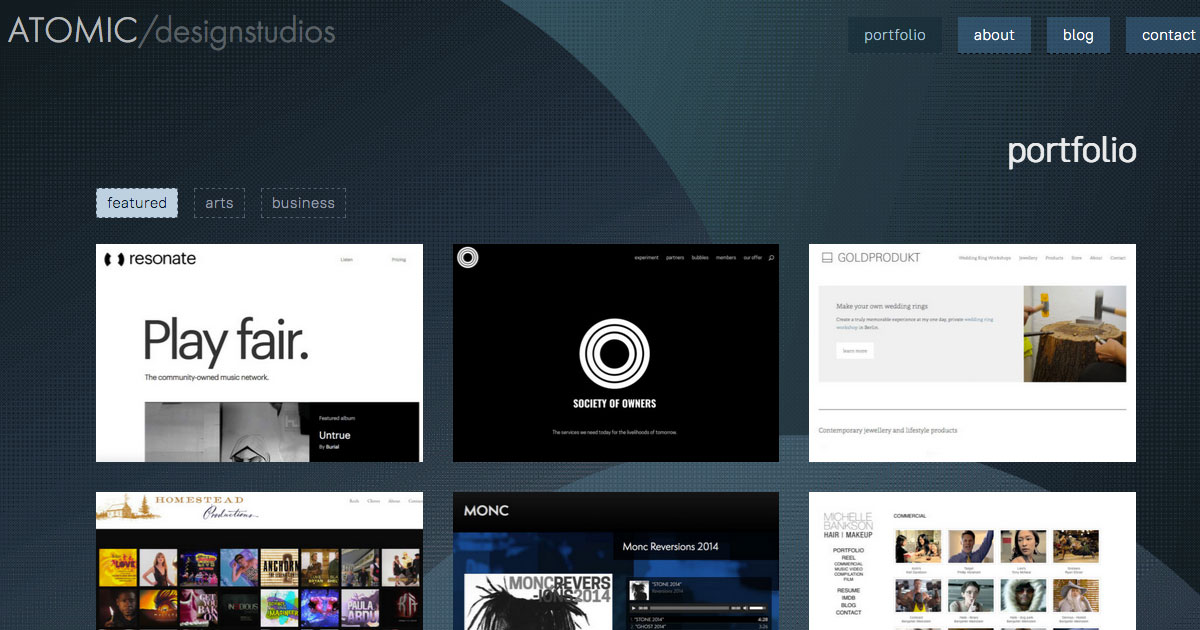The width and height of the screenshot is (1200, 630).
Task: Follow the wedding ring workshop link
Action: pyautogui.click(x=977, y=320)
